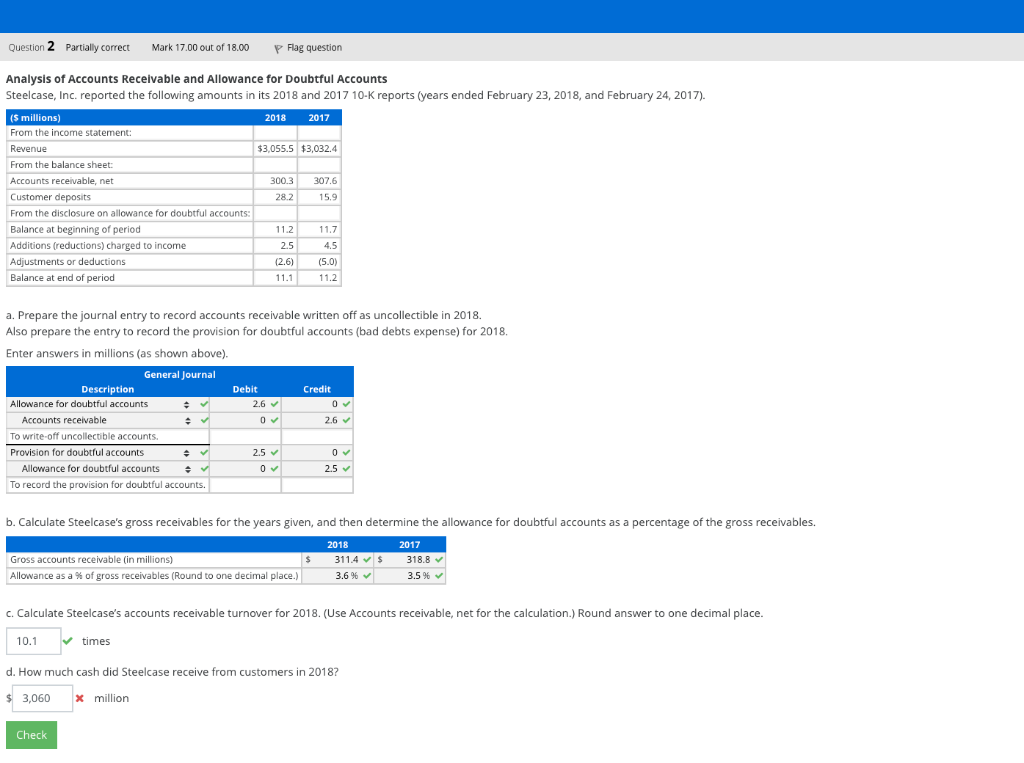
Task: Open the Accounts receivable account dropdown
Action: [x=186, y=420]
